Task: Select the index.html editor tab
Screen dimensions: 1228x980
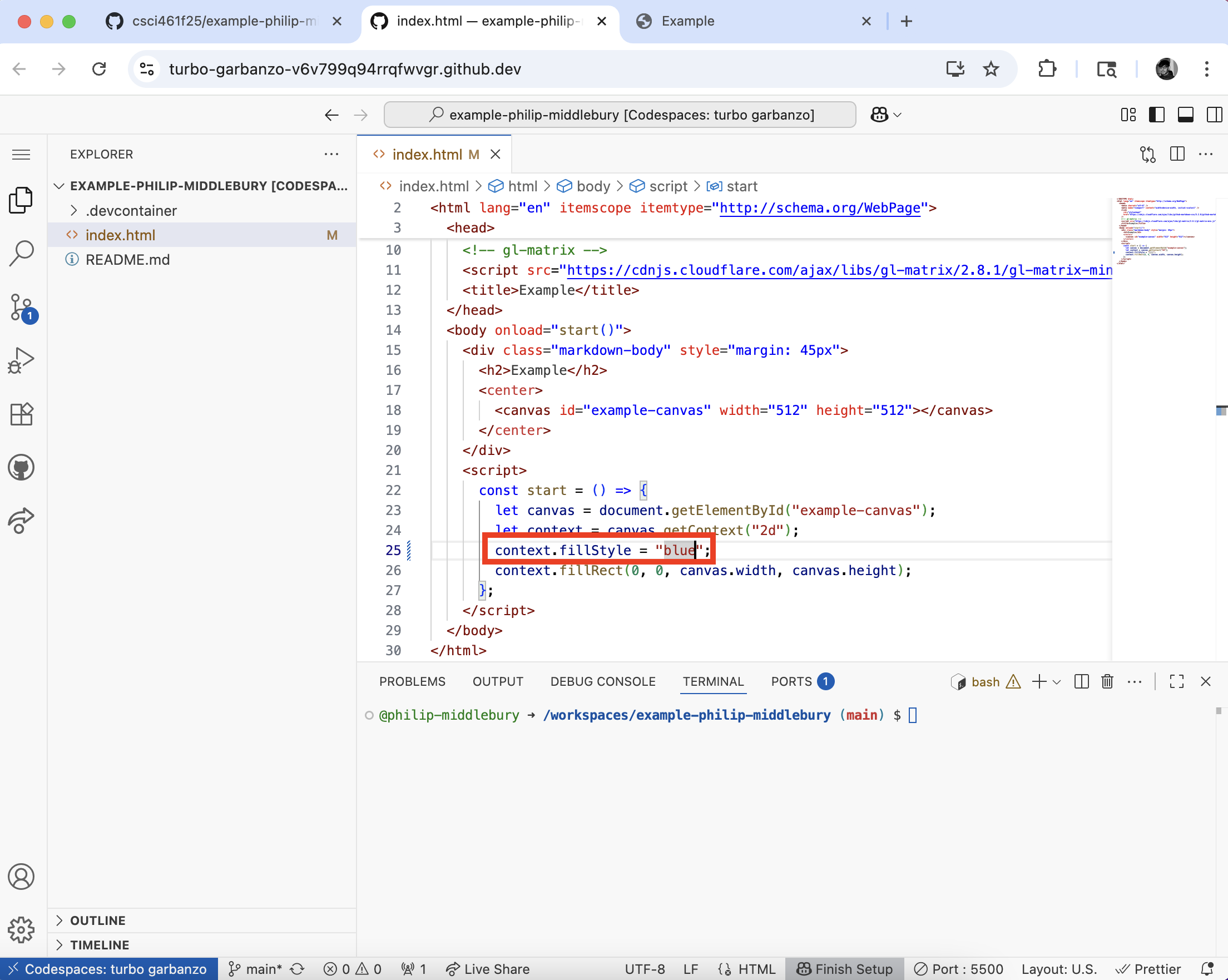Action: click(x=434, y=154)
